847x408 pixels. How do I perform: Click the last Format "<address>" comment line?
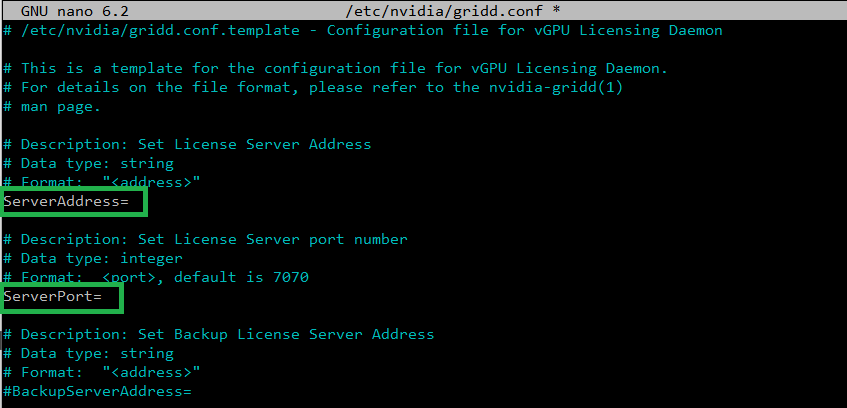pyautogui.click(x=102, y=372)
